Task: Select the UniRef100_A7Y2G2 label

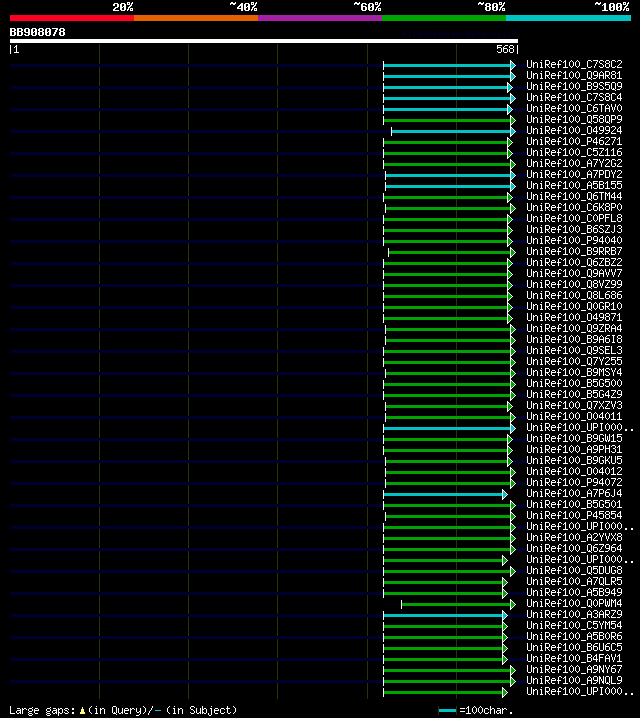Action: pyautogui.click(x=574, y=163)
